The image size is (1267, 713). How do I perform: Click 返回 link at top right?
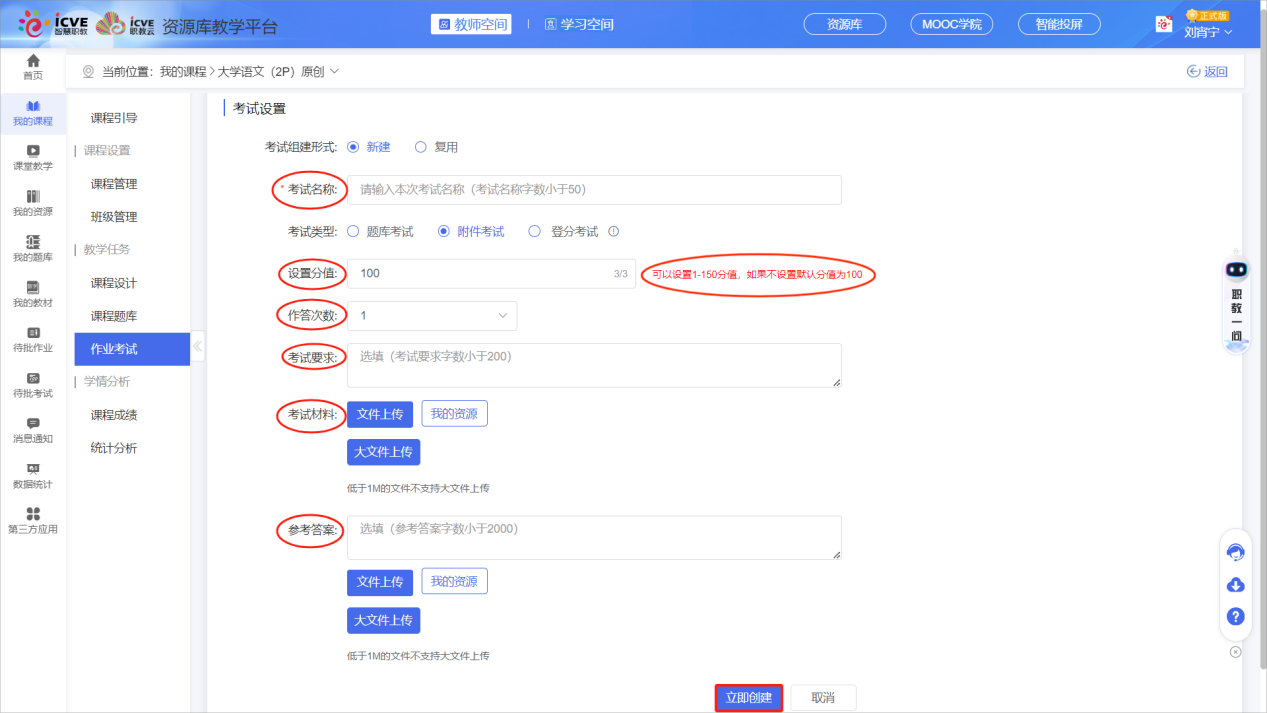click(x=1207, y=71)
